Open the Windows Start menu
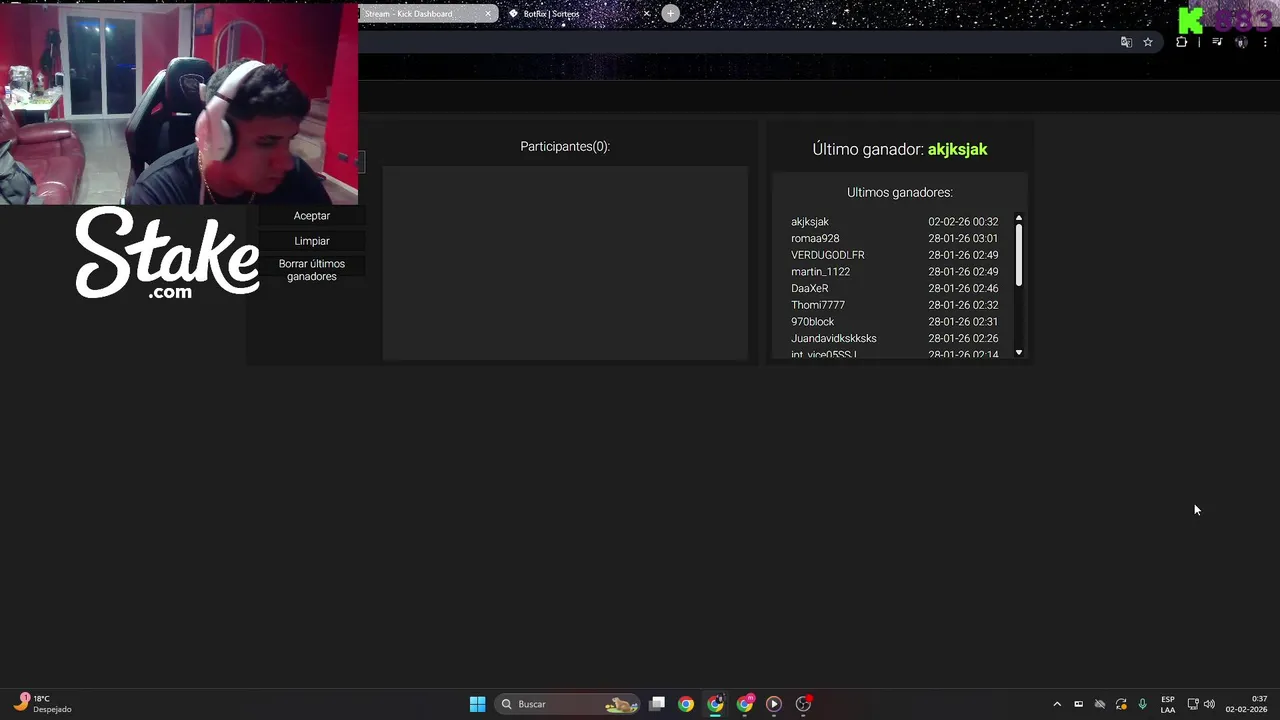The width and height of the screenshot is (1280, 720). click(477, 704)
